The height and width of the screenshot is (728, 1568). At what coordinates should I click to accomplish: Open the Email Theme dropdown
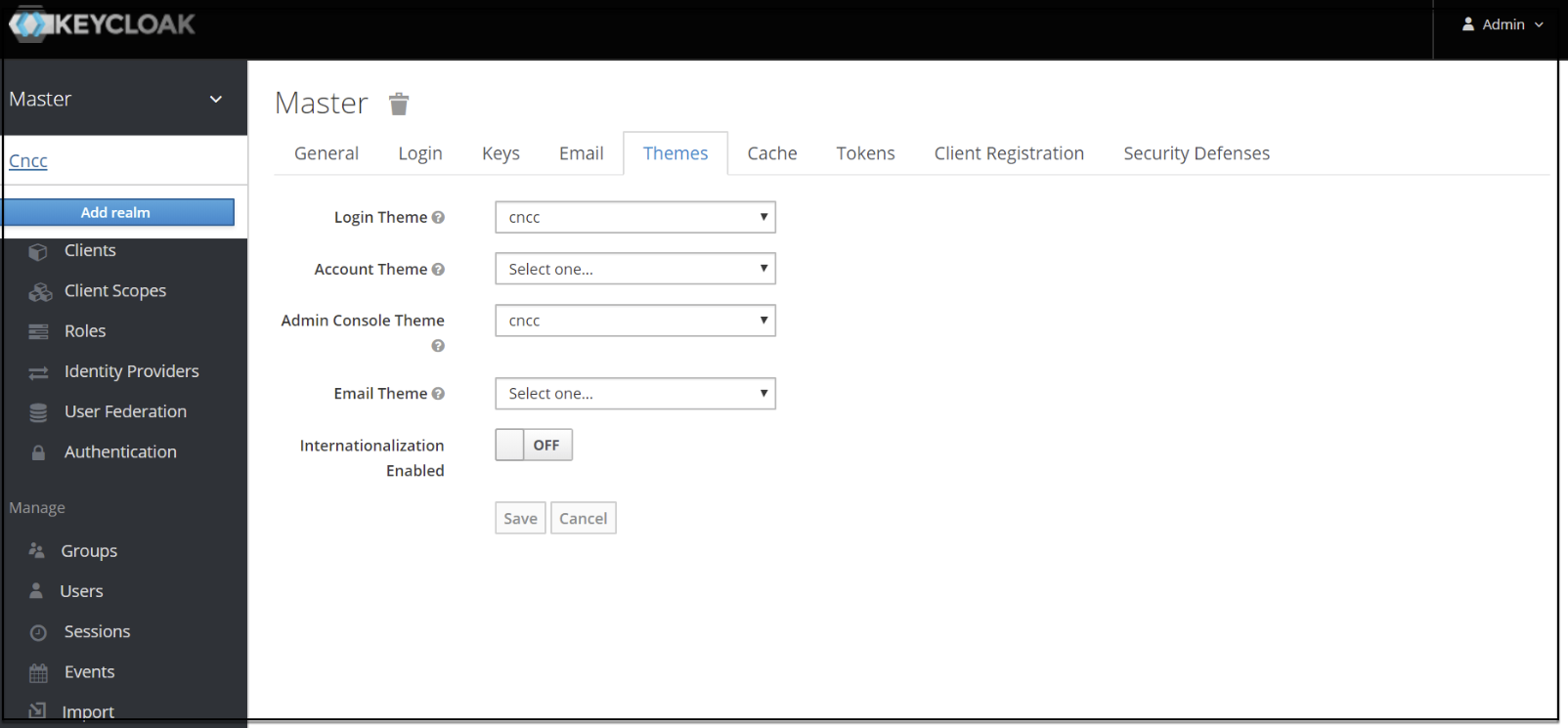(635, 393)
